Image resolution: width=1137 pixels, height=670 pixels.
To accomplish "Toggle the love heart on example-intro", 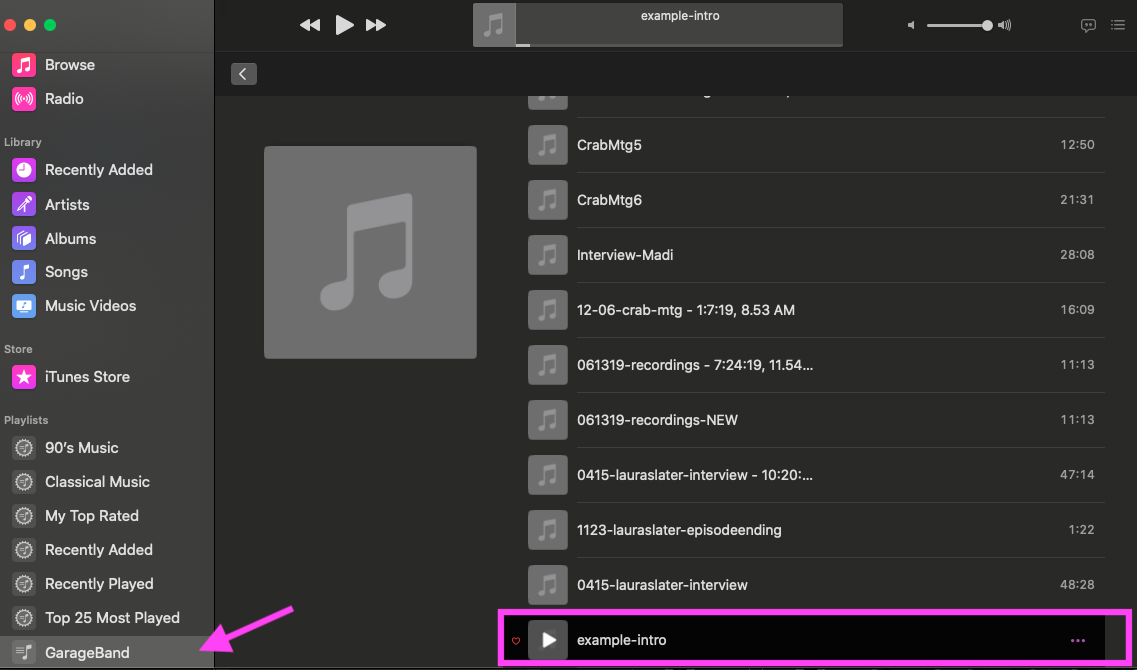I will pos(516,641).
